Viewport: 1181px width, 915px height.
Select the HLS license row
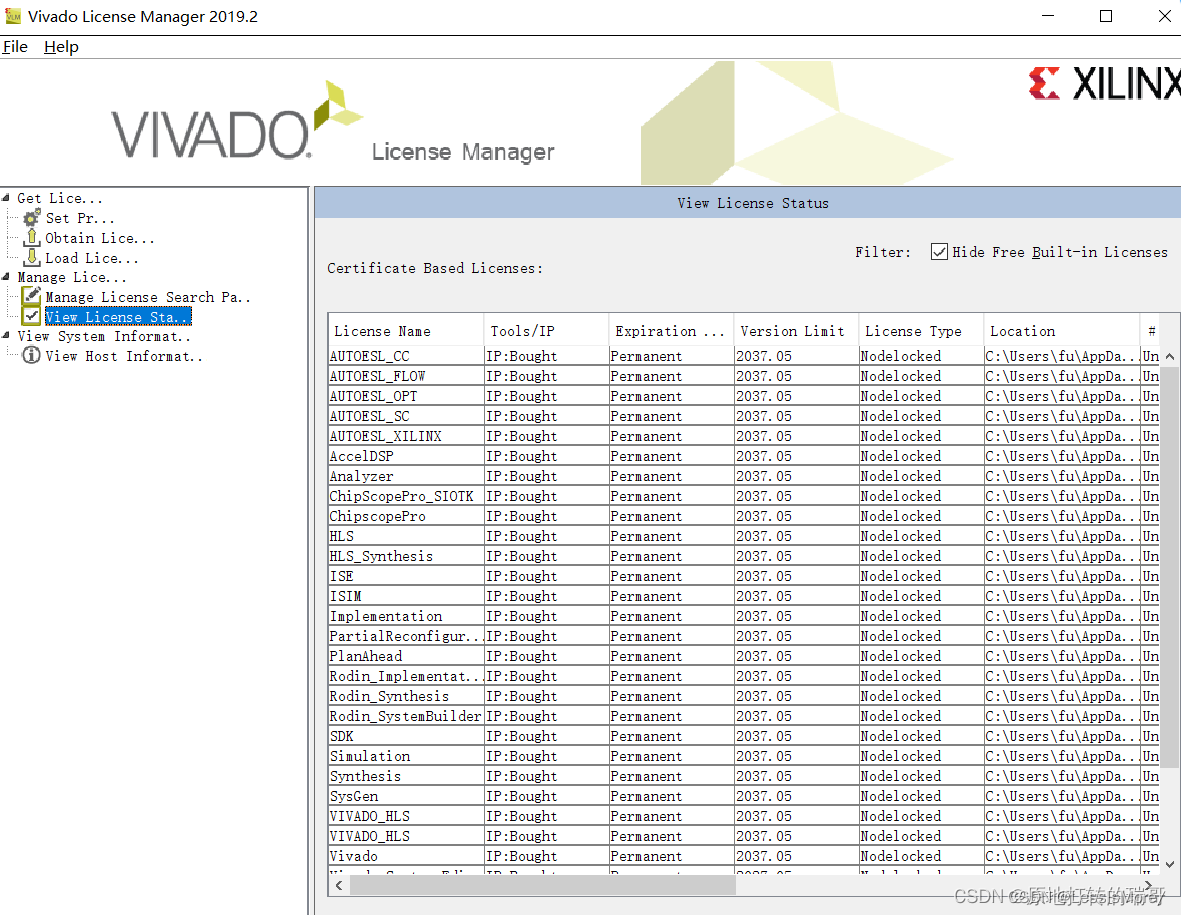(x=744, y=535)
